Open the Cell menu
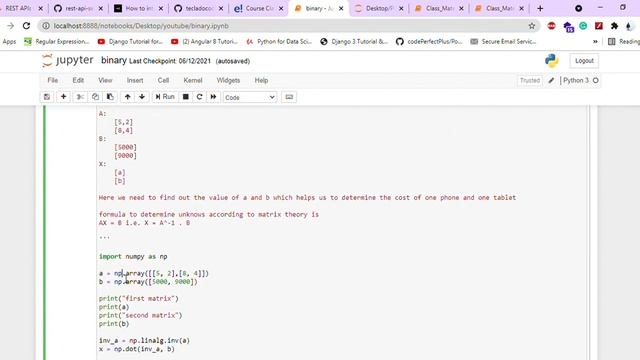Image resolution: width=640 pixels, height=360 pixels. (163, 80)
